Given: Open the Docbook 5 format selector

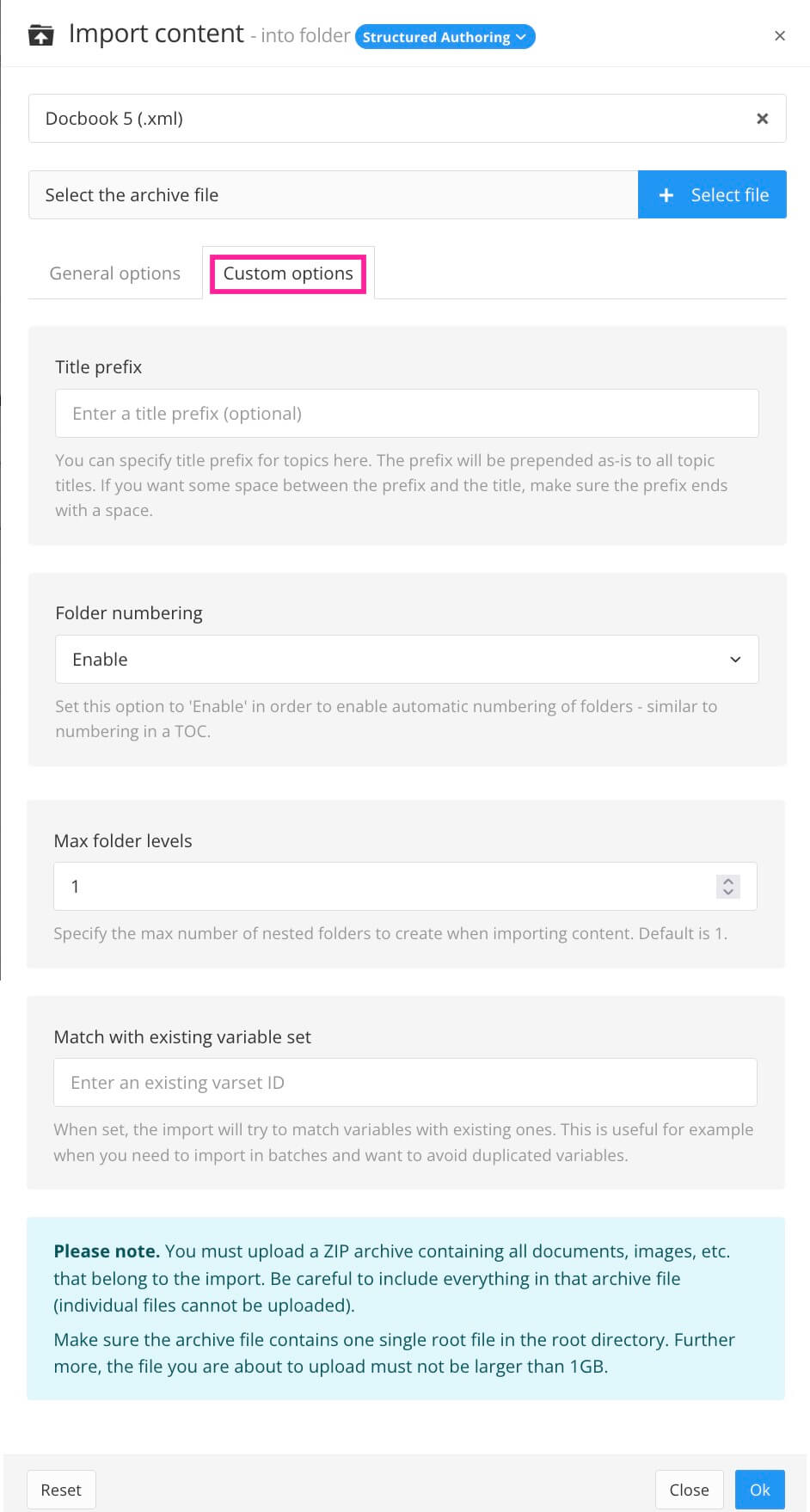Looking at the screenshot, I should 387,119.
